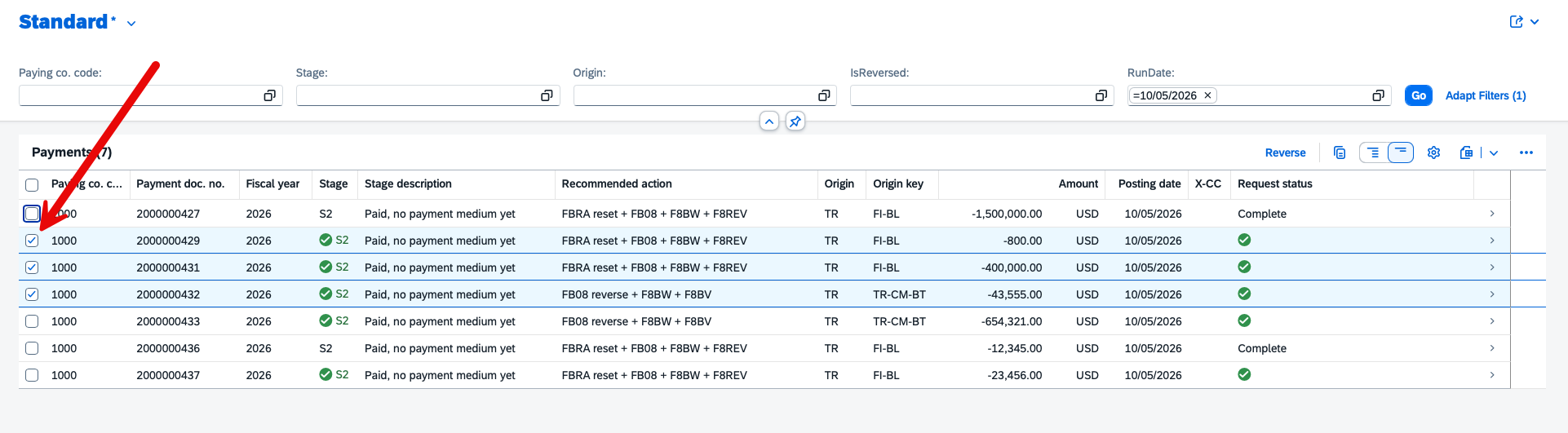Remove the =10/05/2026 RunDate token
The height and width of the screenshot is (433, 1568).
click(x=1207, y=95)
